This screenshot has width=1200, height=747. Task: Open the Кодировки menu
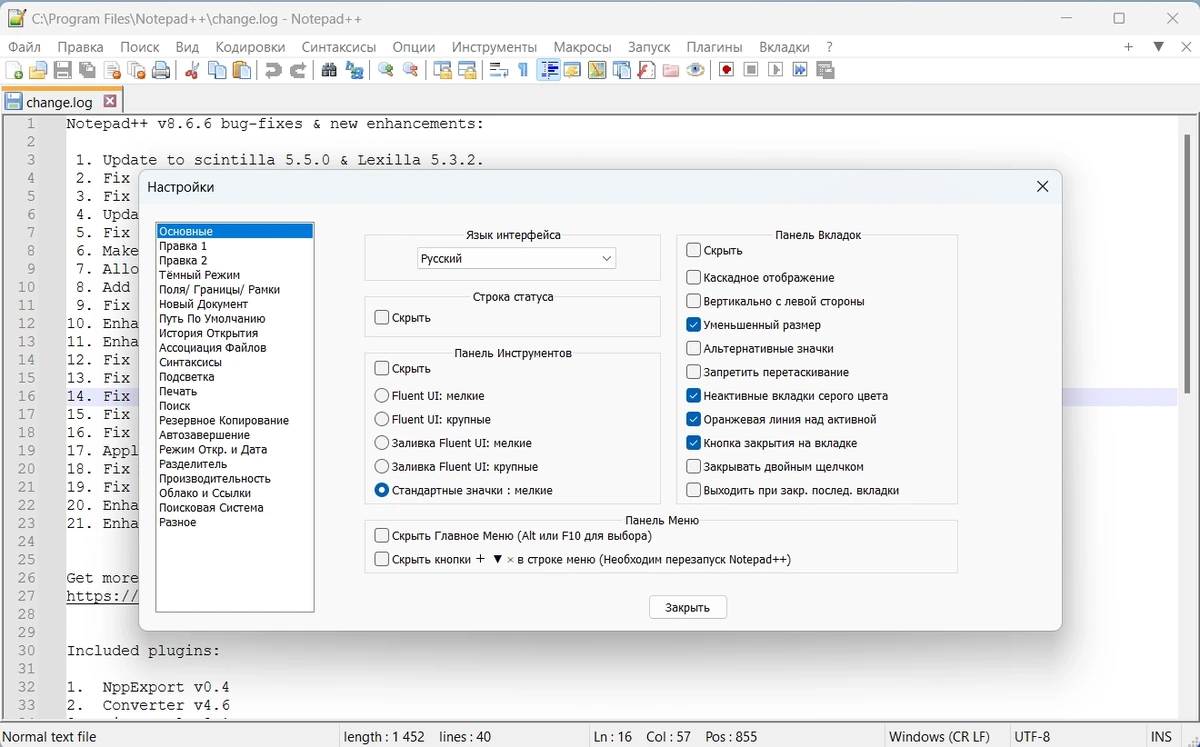250,47
